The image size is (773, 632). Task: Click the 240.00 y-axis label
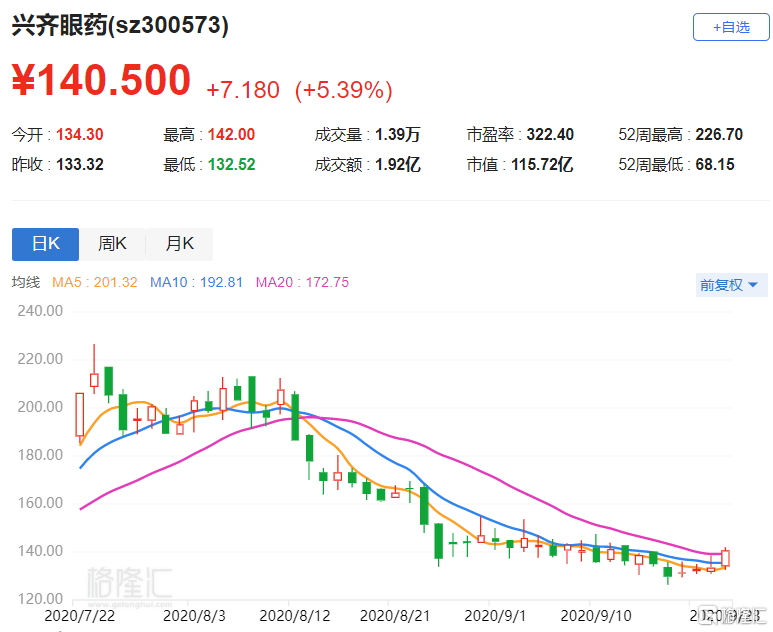40,311
